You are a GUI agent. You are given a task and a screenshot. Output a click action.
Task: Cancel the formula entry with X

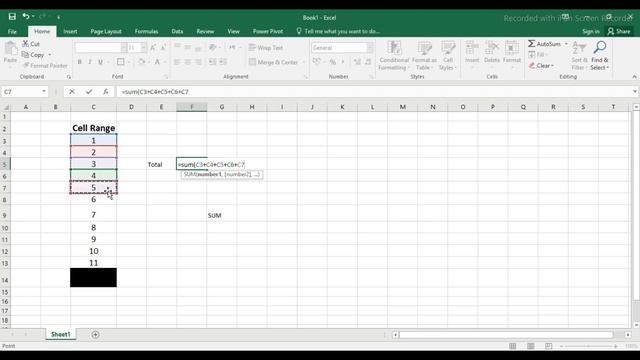72,92
